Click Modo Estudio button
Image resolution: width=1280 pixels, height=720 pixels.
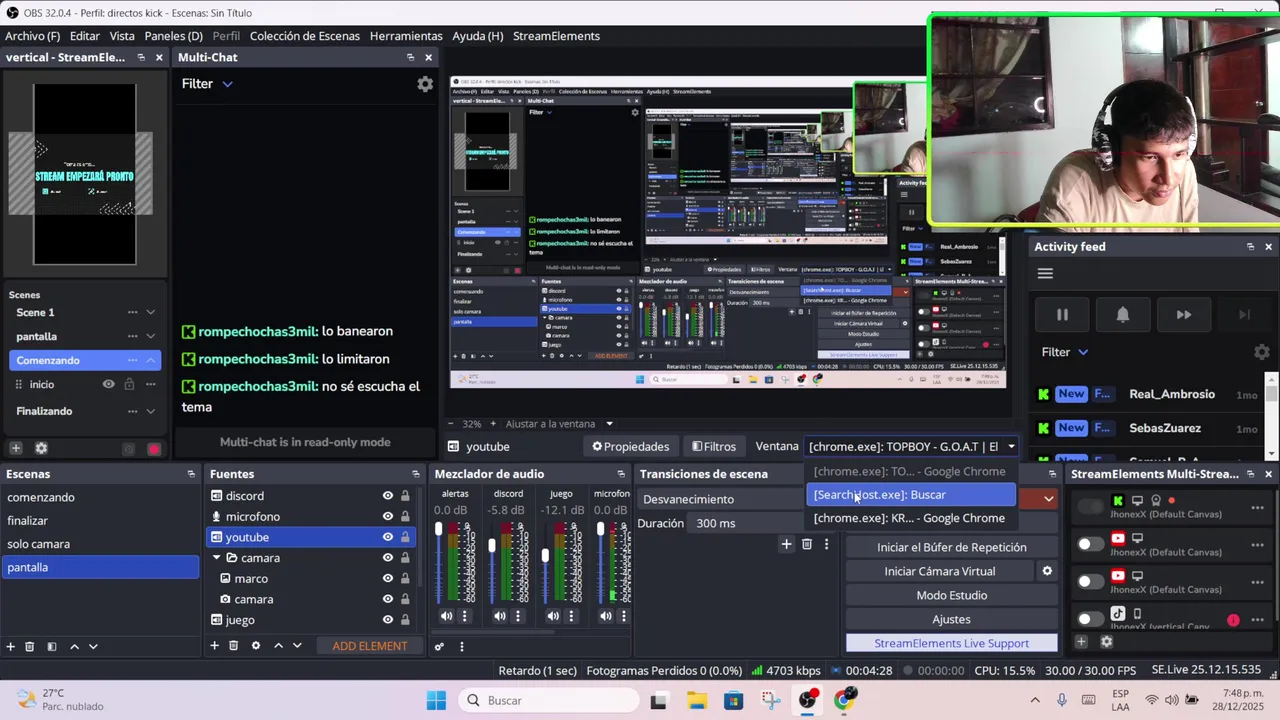click(x=952, y=595)
